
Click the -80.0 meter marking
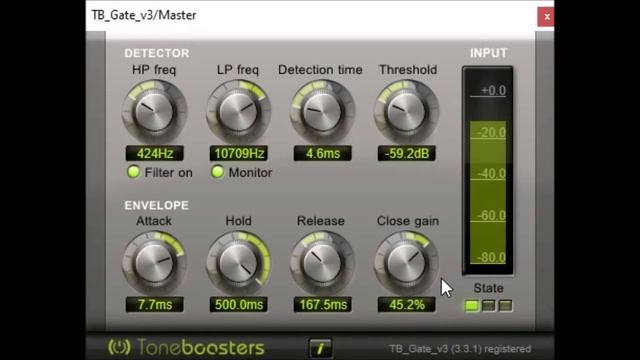(491, 257)
